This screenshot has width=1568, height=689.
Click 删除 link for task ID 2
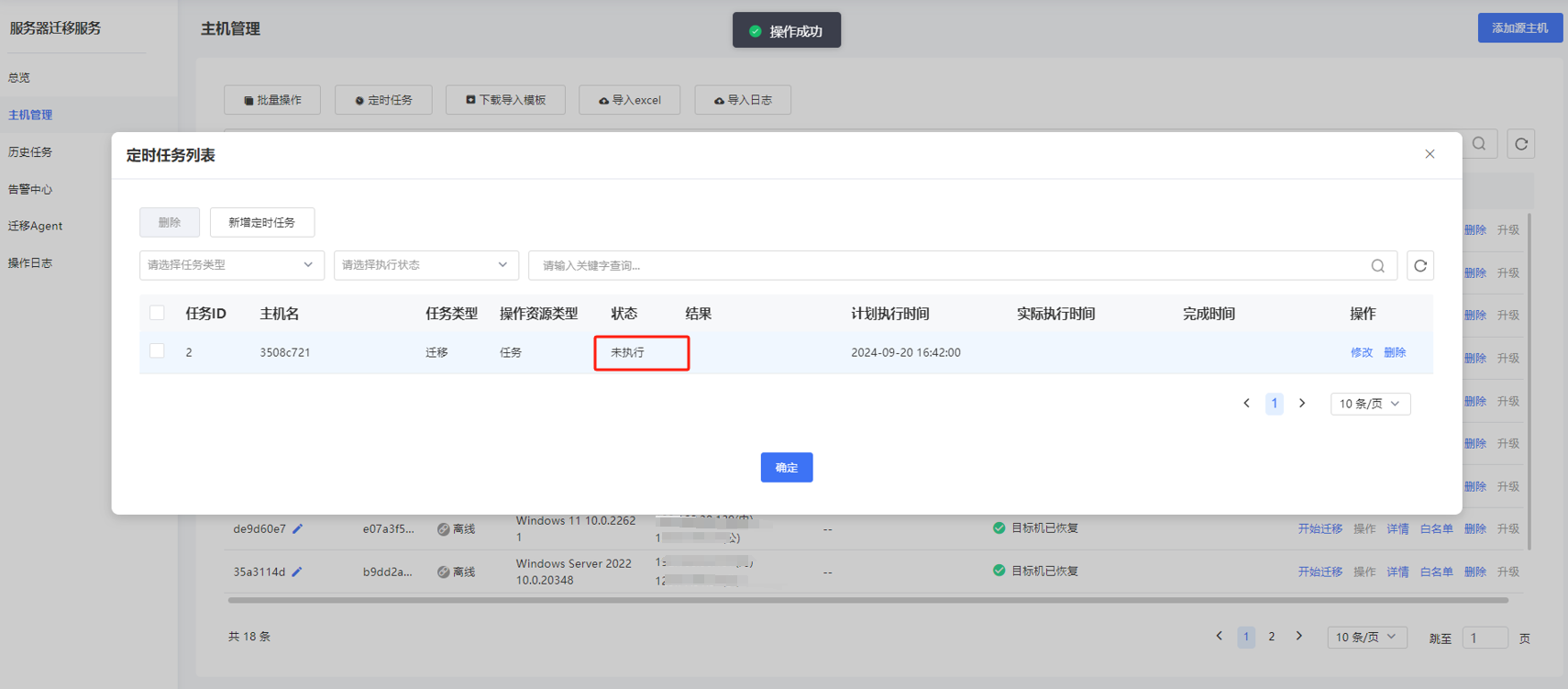[1395, 352]
